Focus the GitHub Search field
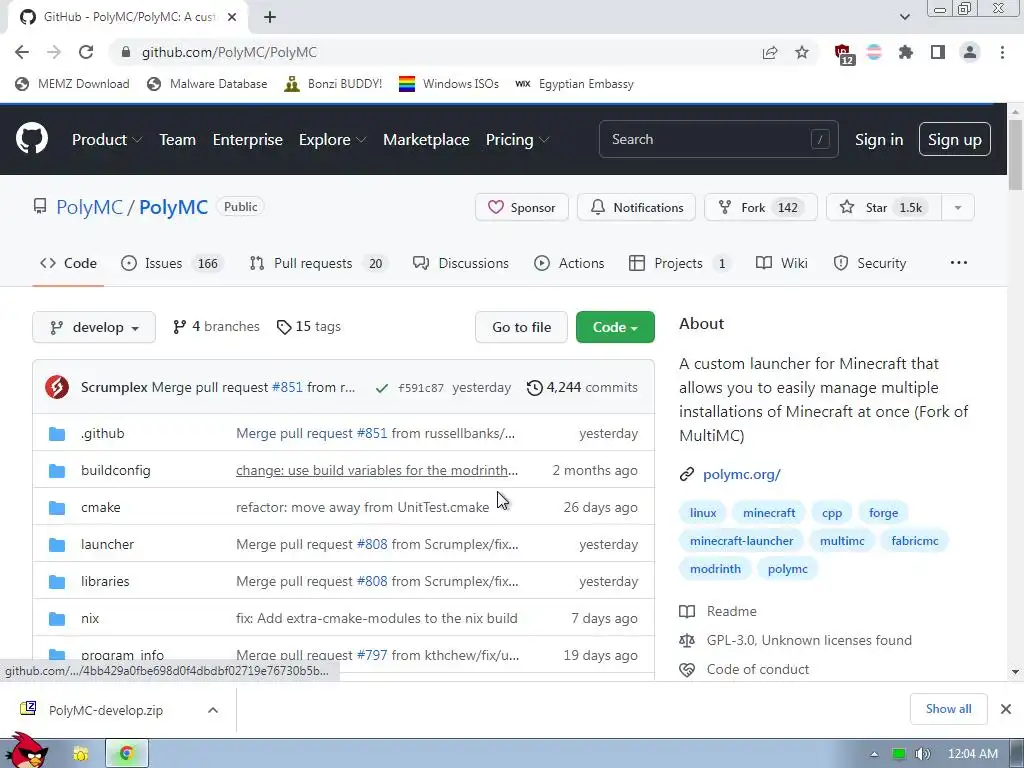The height and width of the screenshot is (768, 1024). click(x=718, y=139)
